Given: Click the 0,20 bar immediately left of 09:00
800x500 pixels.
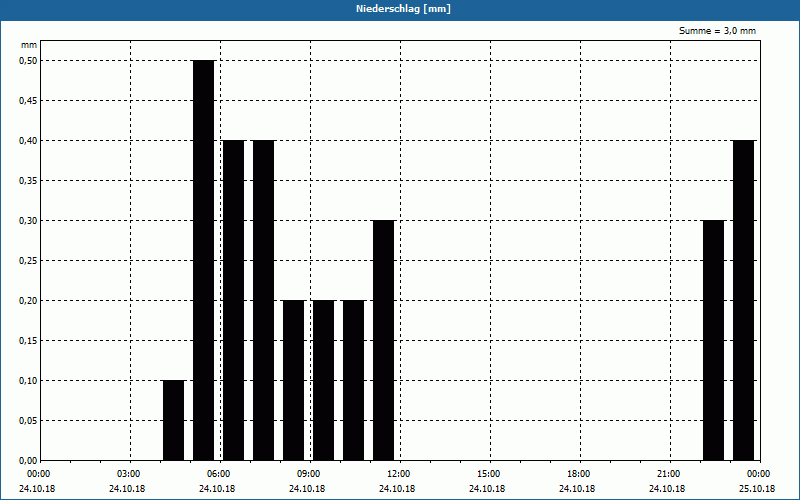Looking at the screenshot, I should point(294,380).
